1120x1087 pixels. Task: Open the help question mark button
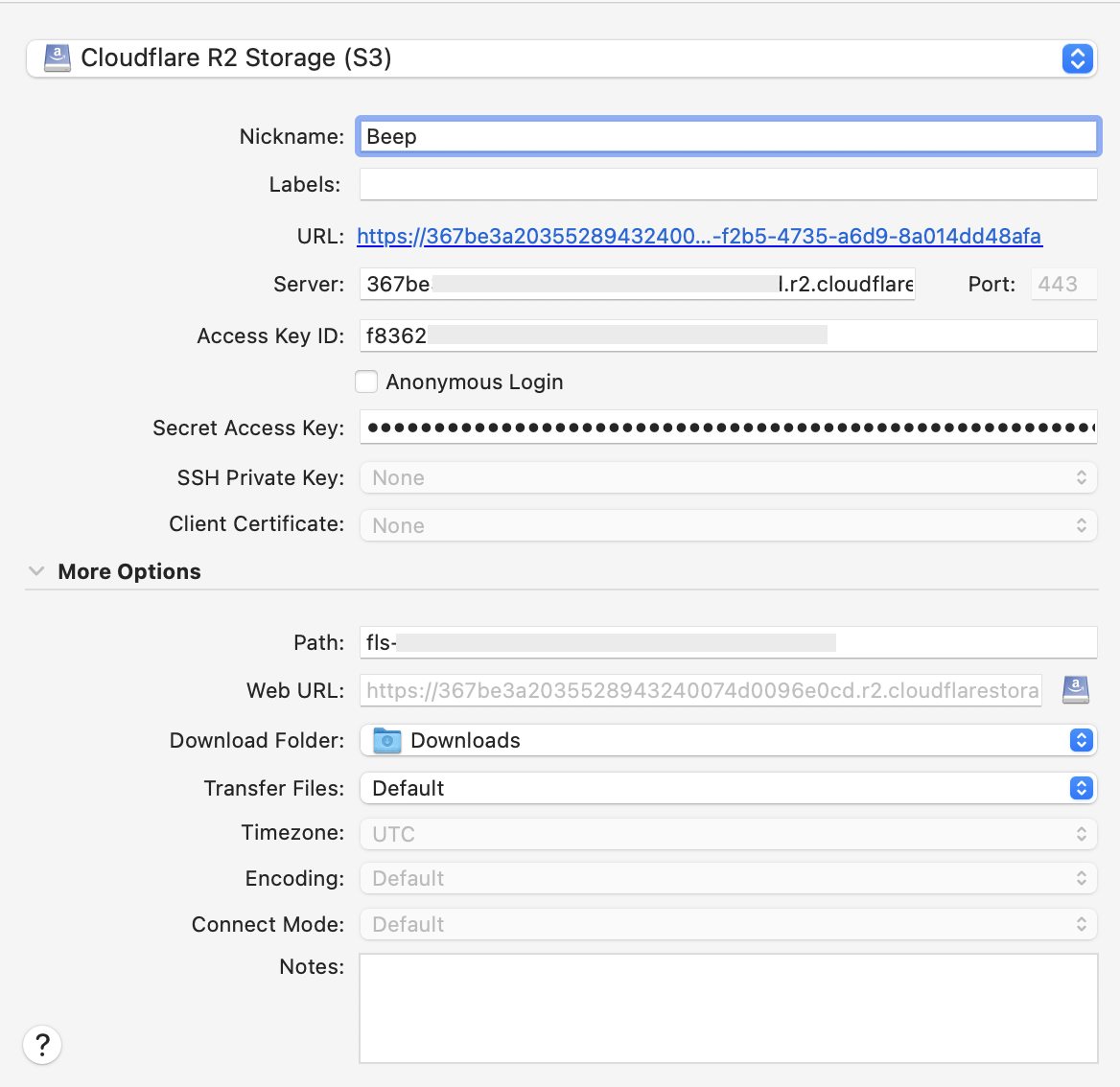pyautogui.click(x=42, y=1045)
